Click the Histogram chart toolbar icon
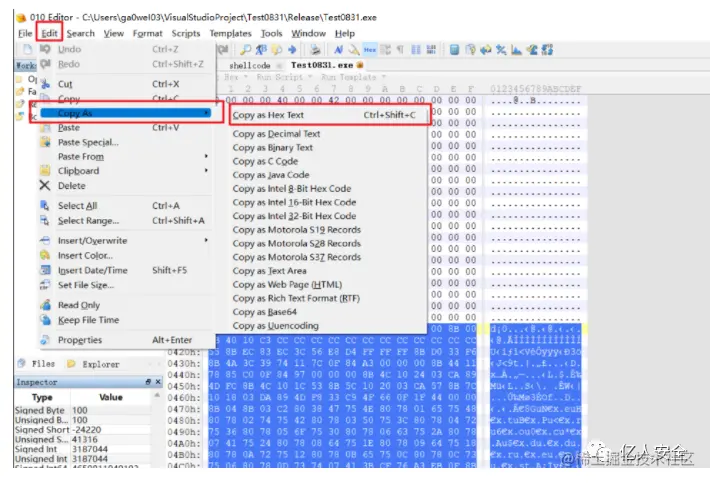The height and width of the screenshot is (483, 710). point(516,50)
